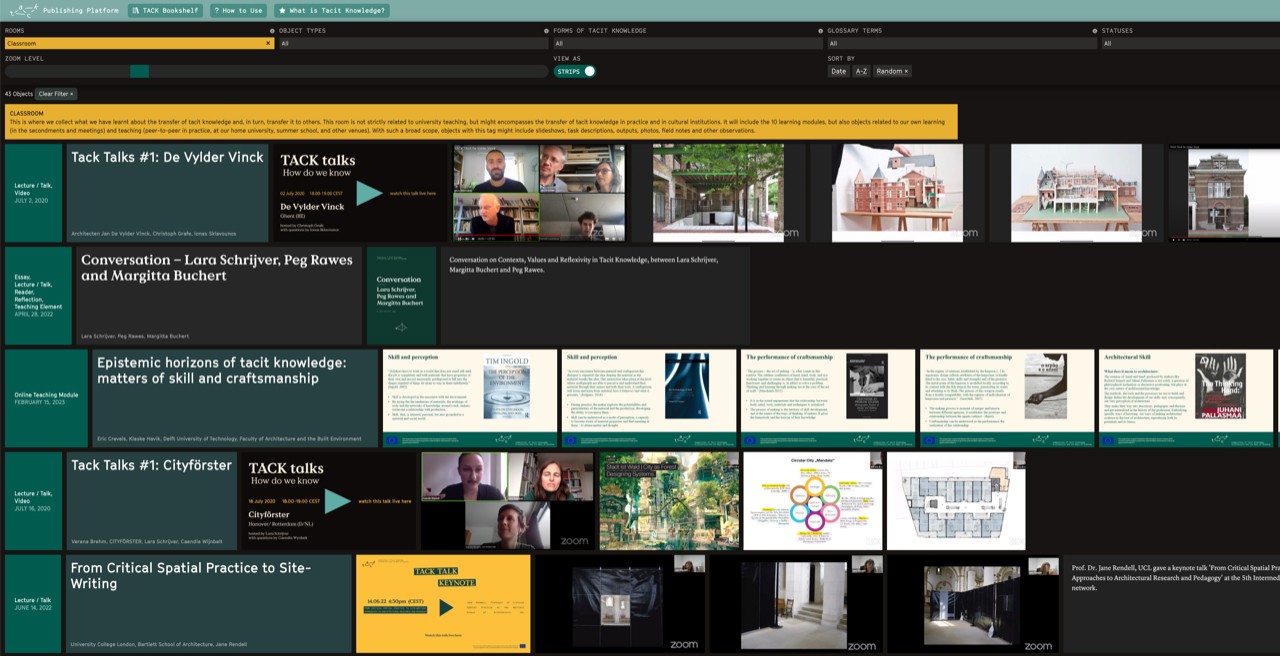The image size is (1280, 656).
Task: Remove Classroom filter with its x icon
Action: 268,44
